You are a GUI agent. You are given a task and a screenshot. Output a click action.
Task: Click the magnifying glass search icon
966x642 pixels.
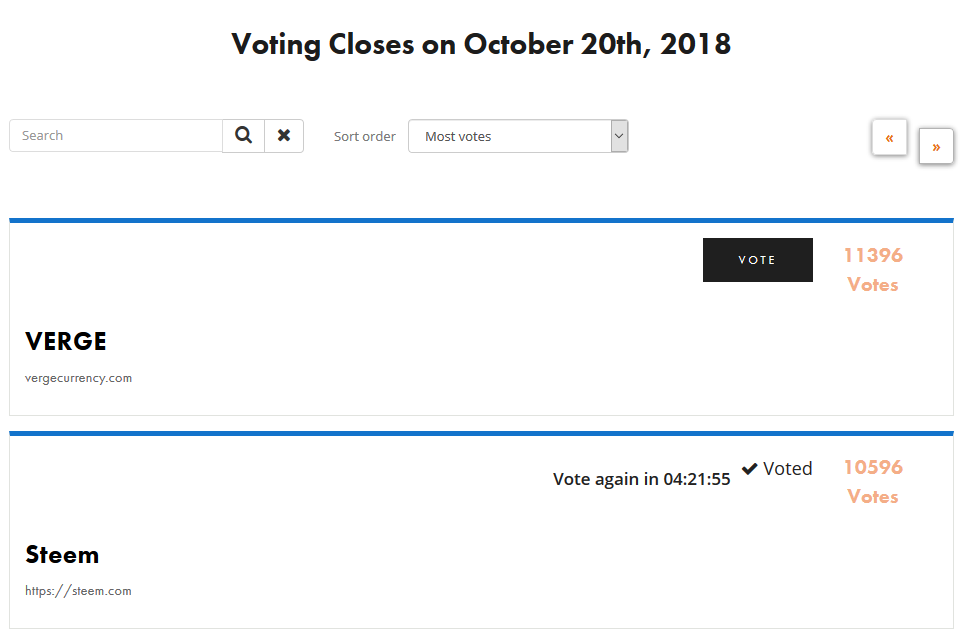tap(243, 135)
